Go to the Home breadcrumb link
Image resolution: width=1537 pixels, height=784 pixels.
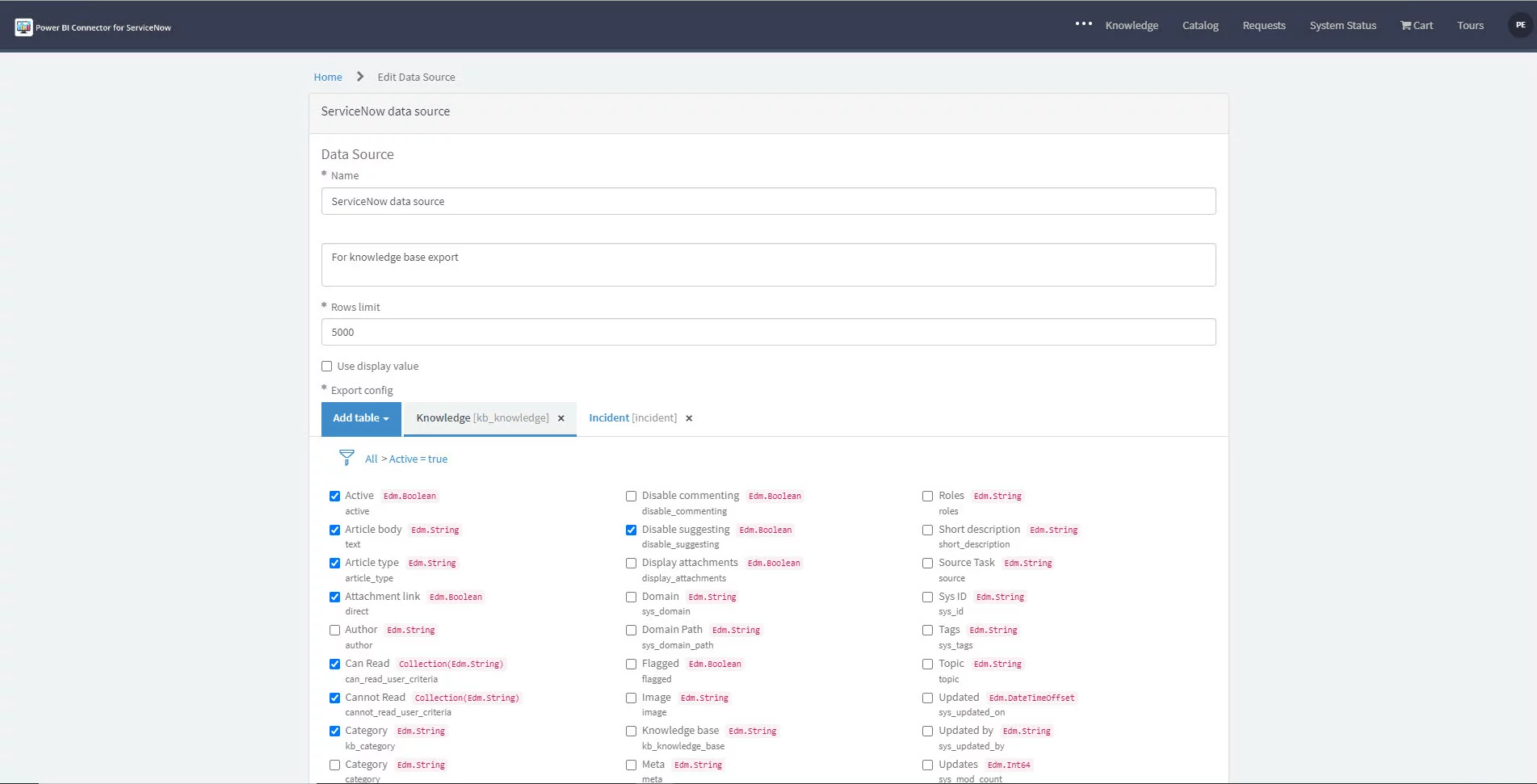pyautogui.click(x=328, y=78)
